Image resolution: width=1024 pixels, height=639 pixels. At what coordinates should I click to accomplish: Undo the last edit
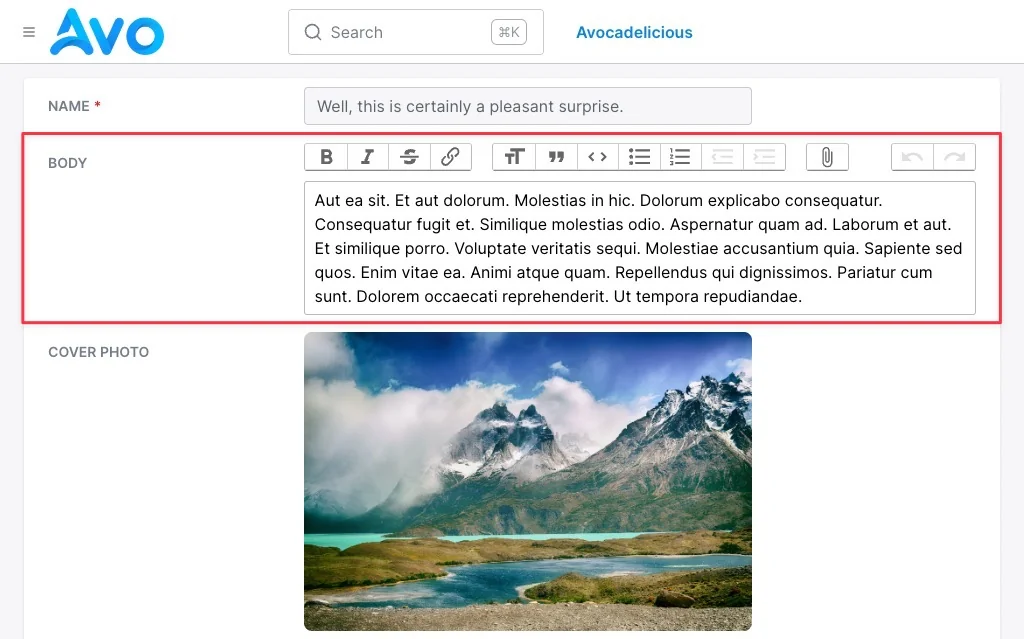[912, 157]
